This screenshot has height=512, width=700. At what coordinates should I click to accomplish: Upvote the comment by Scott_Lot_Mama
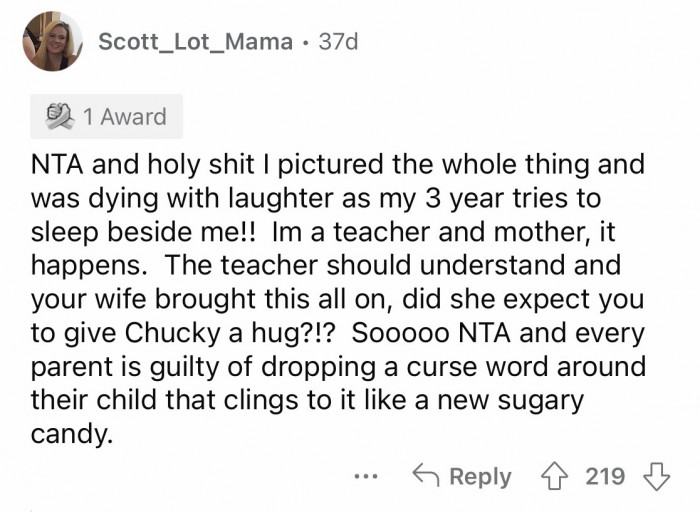553,476
